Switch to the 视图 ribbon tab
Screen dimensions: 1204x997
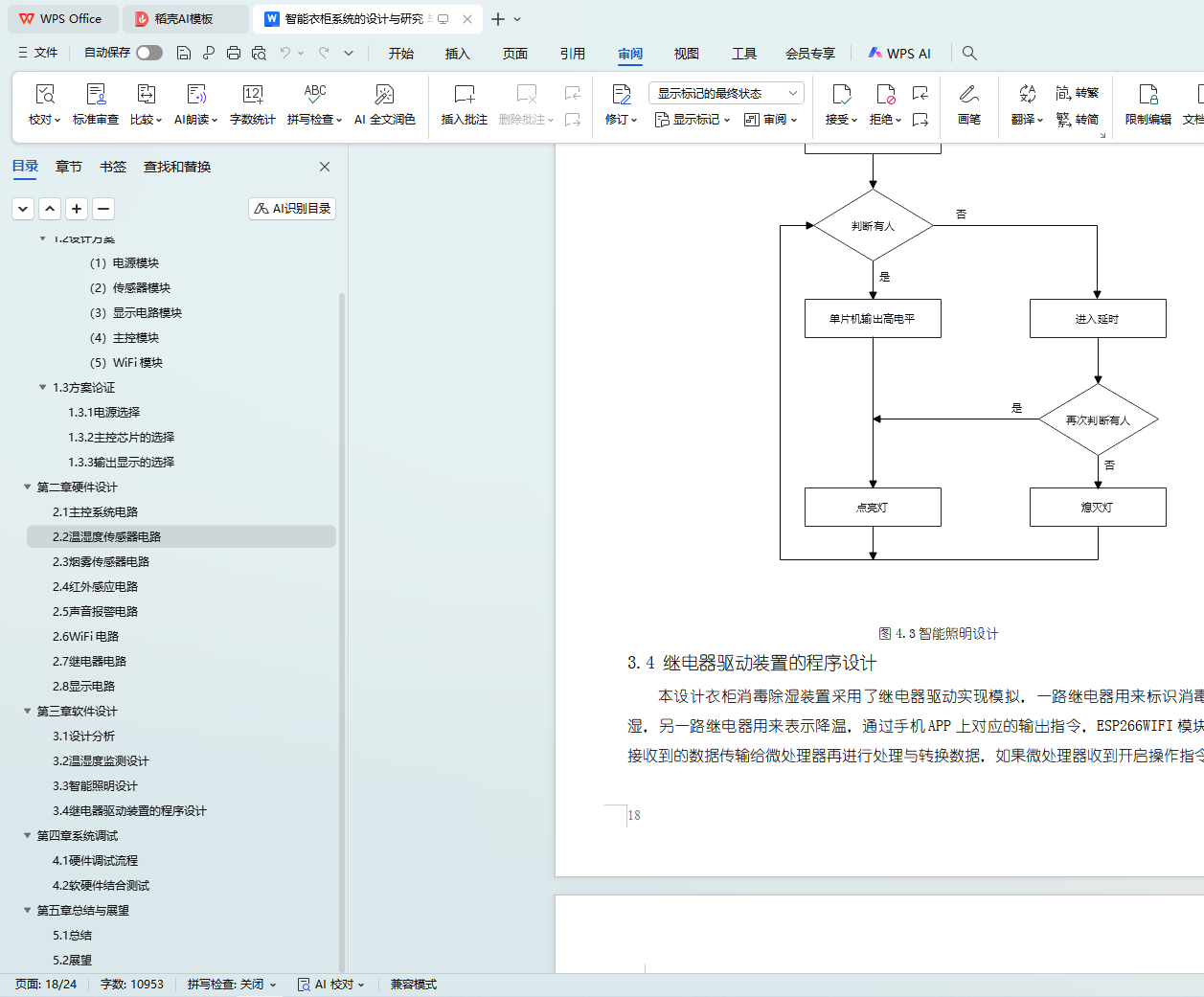(x=686, y=54)
